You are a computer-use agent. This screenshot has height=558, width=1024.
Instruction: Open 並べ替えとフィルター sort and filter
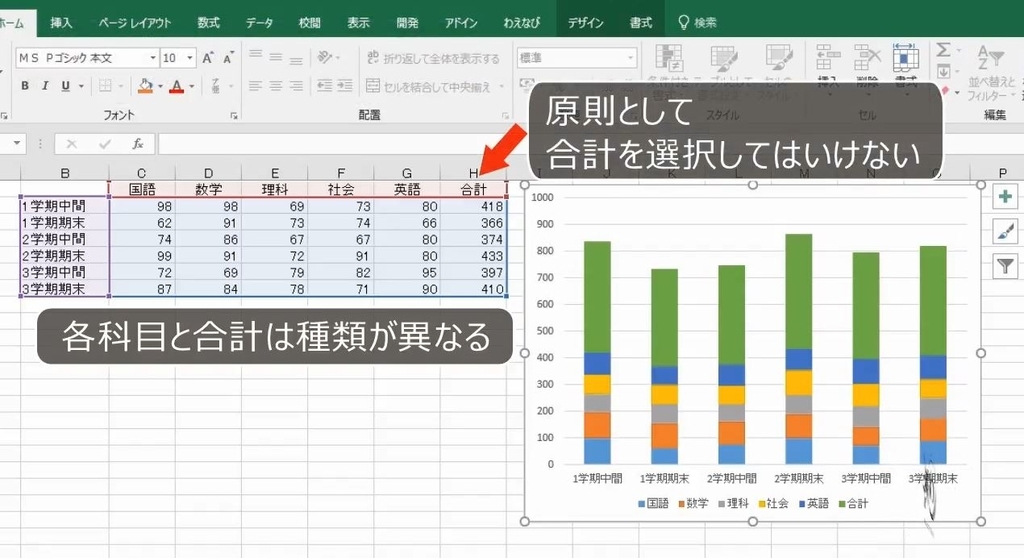[991, 72]
